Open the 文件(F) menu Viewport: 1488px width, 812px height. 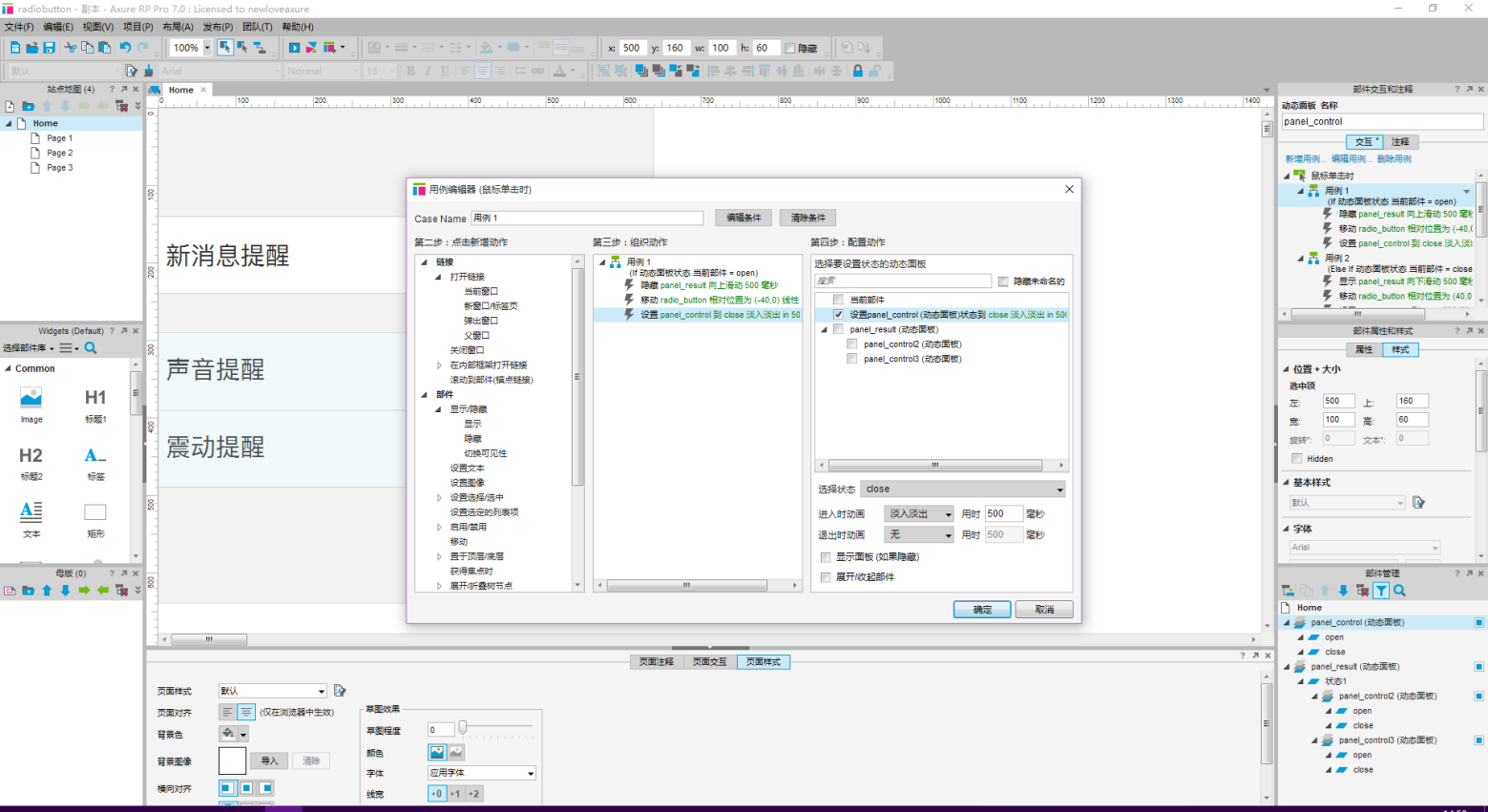click(19, 27)
